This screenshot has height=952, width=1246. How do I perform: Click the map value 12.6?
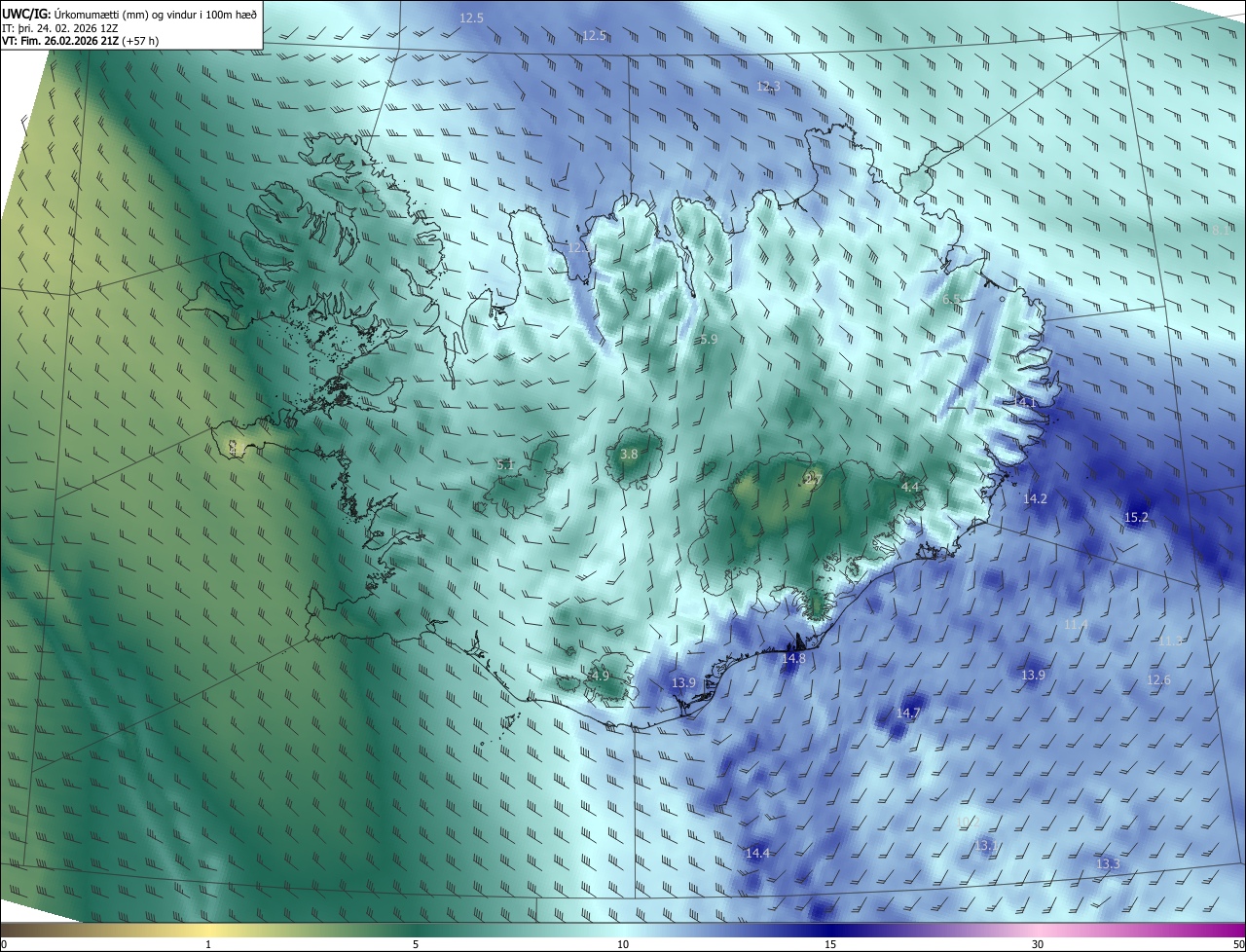point(1158,680)
